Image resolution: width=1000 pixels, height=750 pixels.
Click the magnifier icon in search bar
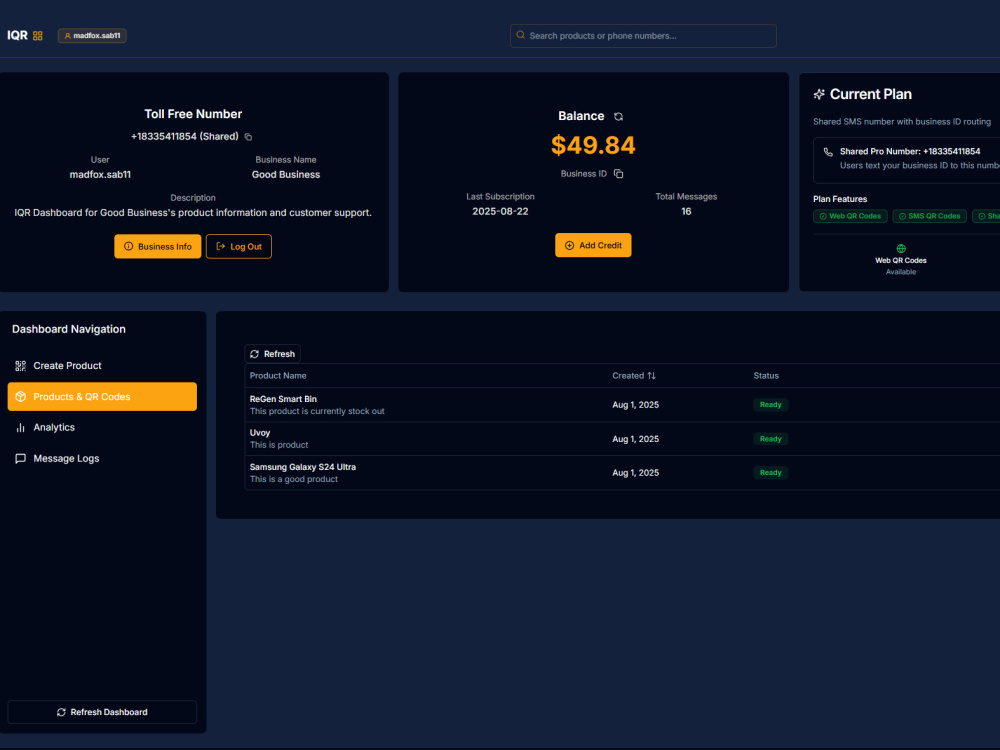(520, 35)
